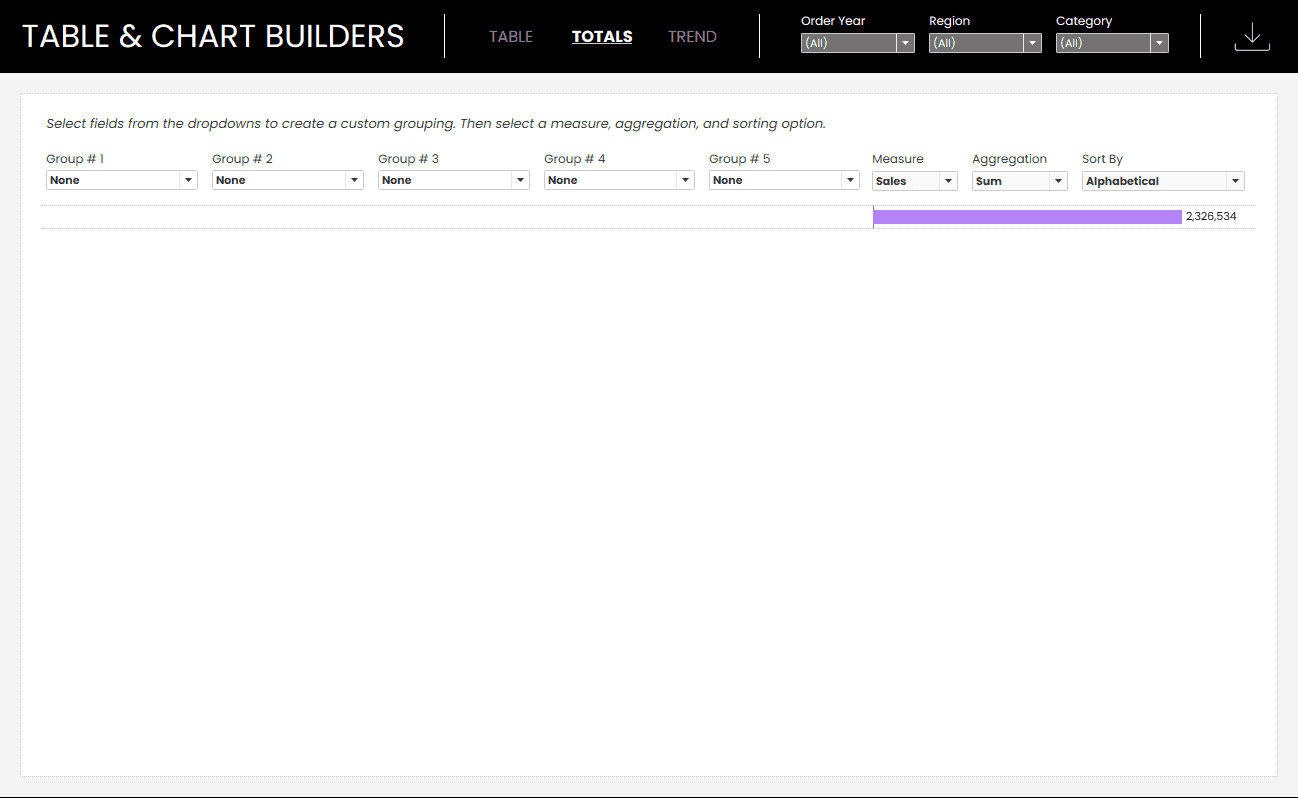The width and height of the screenshot is (1298, 798).
Task: Open the Group # 1 dropdown
Action: coord(121,180)
